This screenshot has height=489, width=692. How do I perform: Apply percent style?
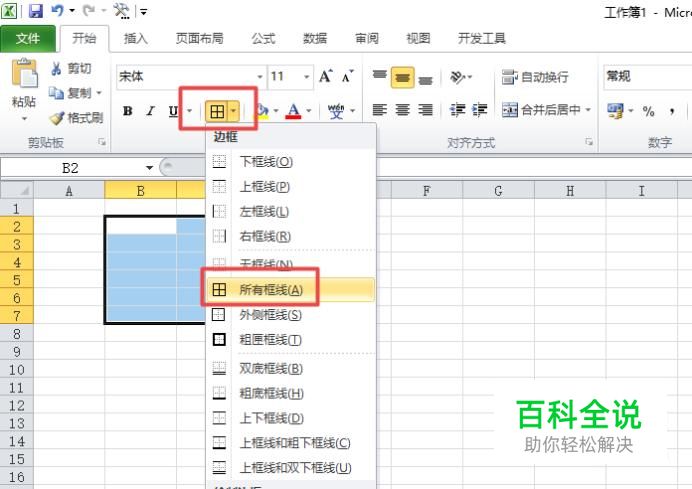[x=648, y=111]
